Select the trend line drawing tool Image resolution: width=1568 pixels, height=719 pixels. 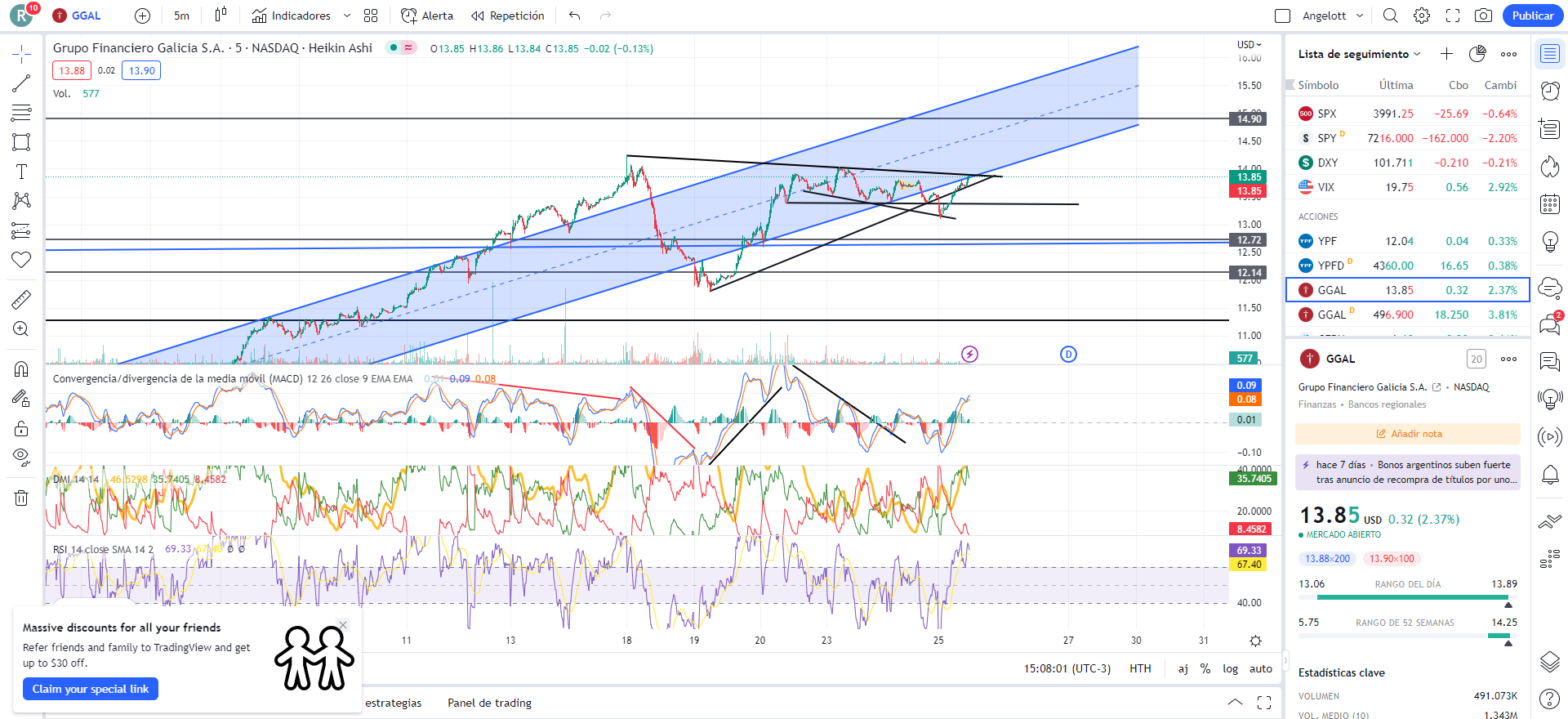click(x=21, y=83)
